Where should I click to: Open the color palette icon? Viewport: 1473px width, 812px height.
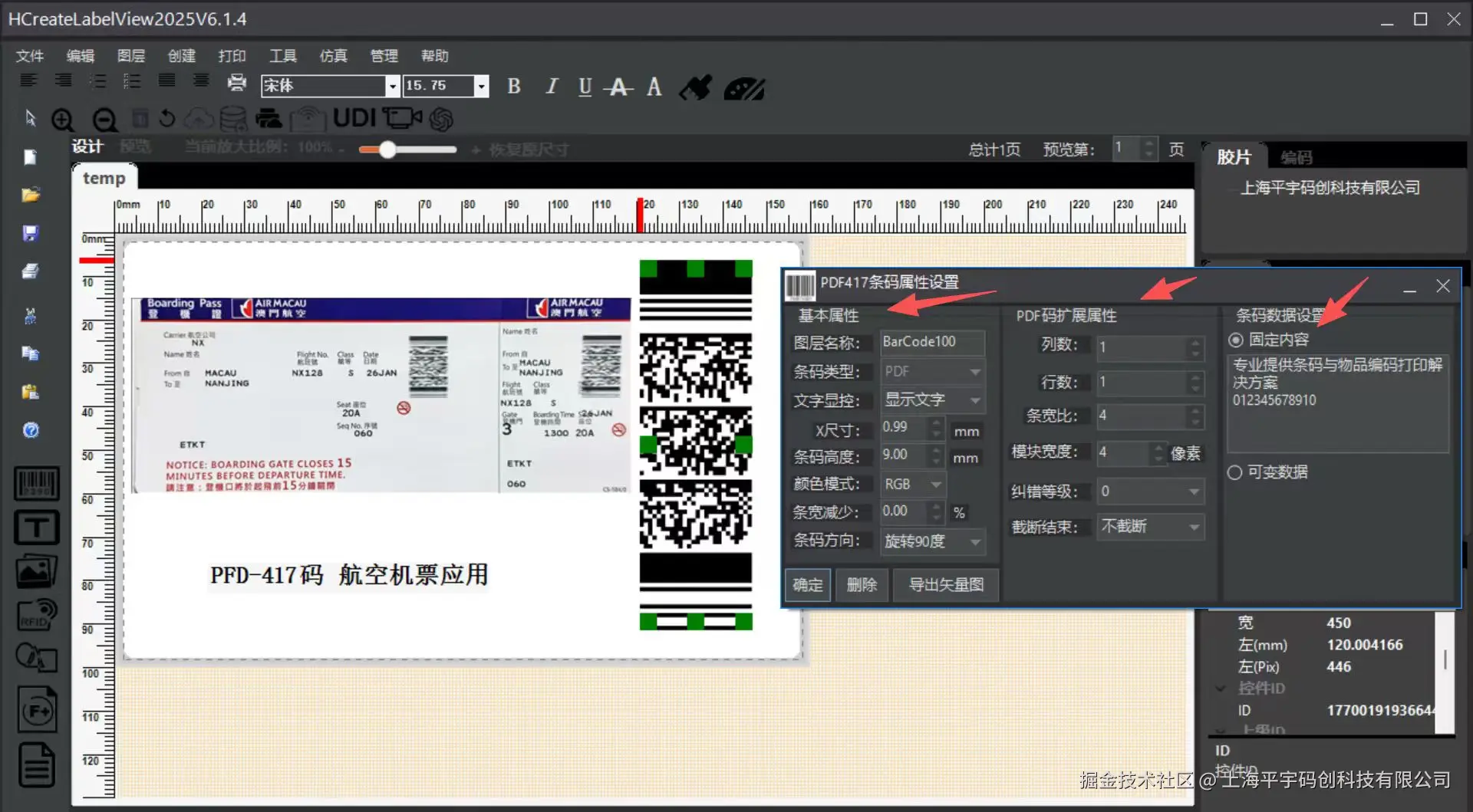[743, 89]
